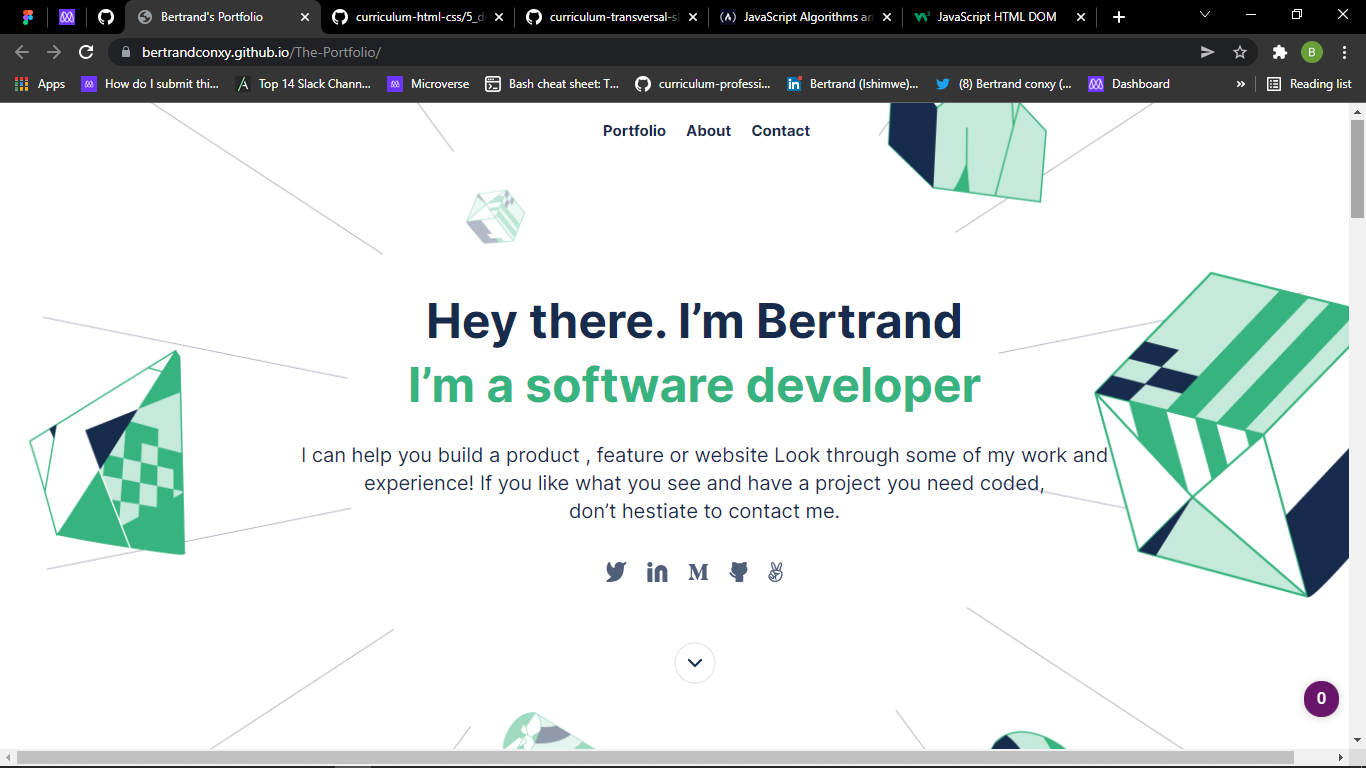Image resolution: width=1366 pixels, height=768 pixels.
Task: Open the tab search dropdown arrow
Action: (x=1205, y=15)
